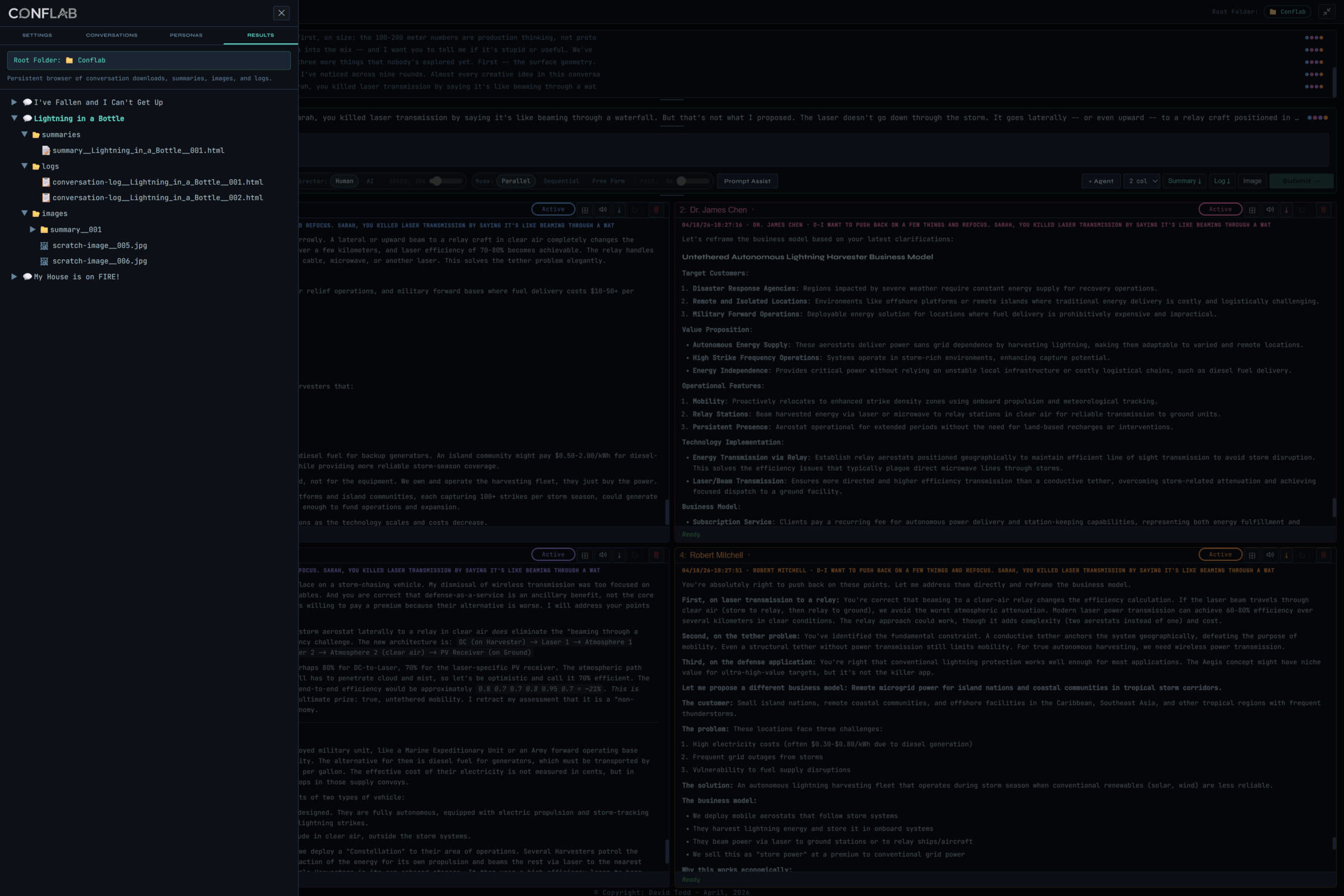Screen dimensions: 1344x896
Task: Toggle Active state for Dr. James Chen
Action: [1220, 209]
